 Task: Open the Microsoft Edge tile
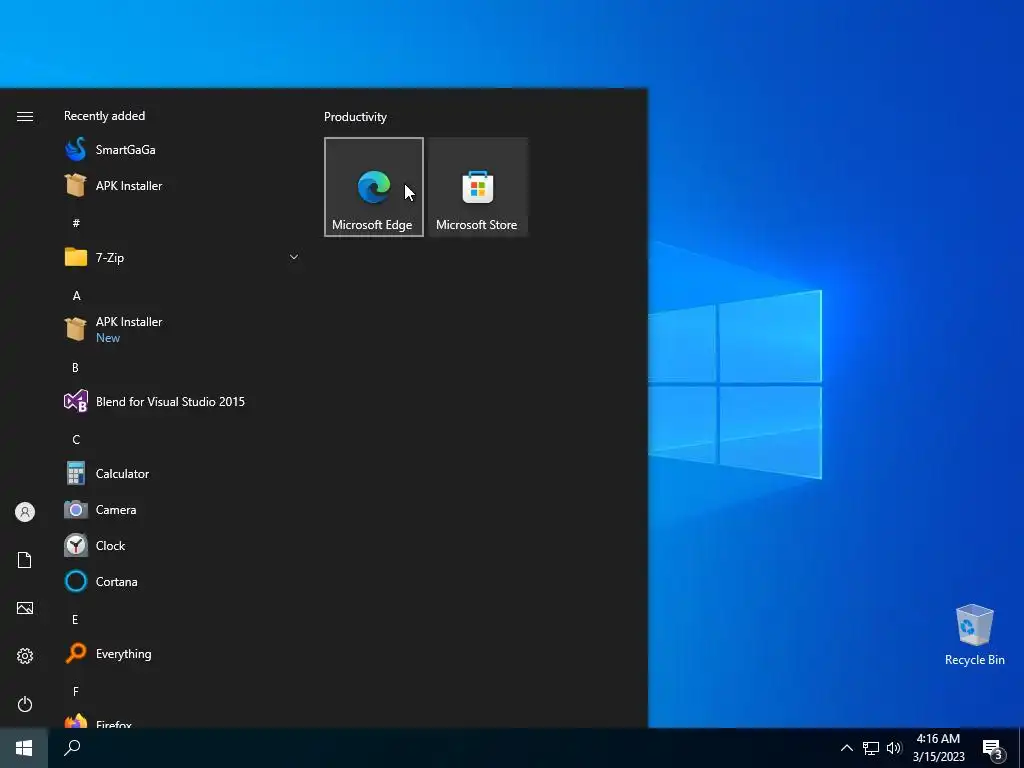(x=374, y=187)
